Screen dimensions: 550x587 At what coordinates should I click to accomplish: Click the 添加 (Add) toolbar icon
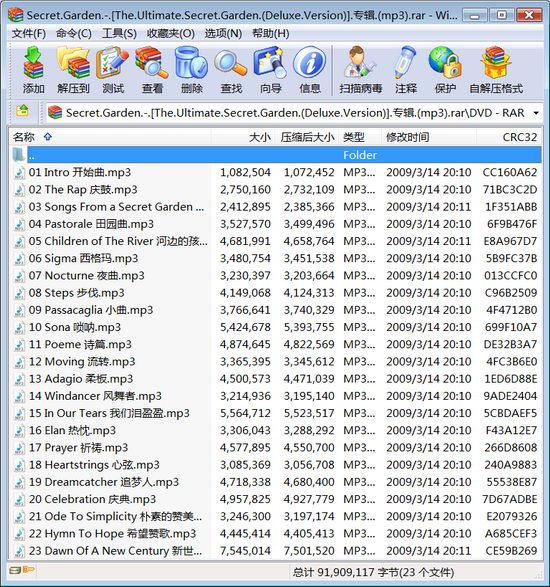click(x=33, y=70)
